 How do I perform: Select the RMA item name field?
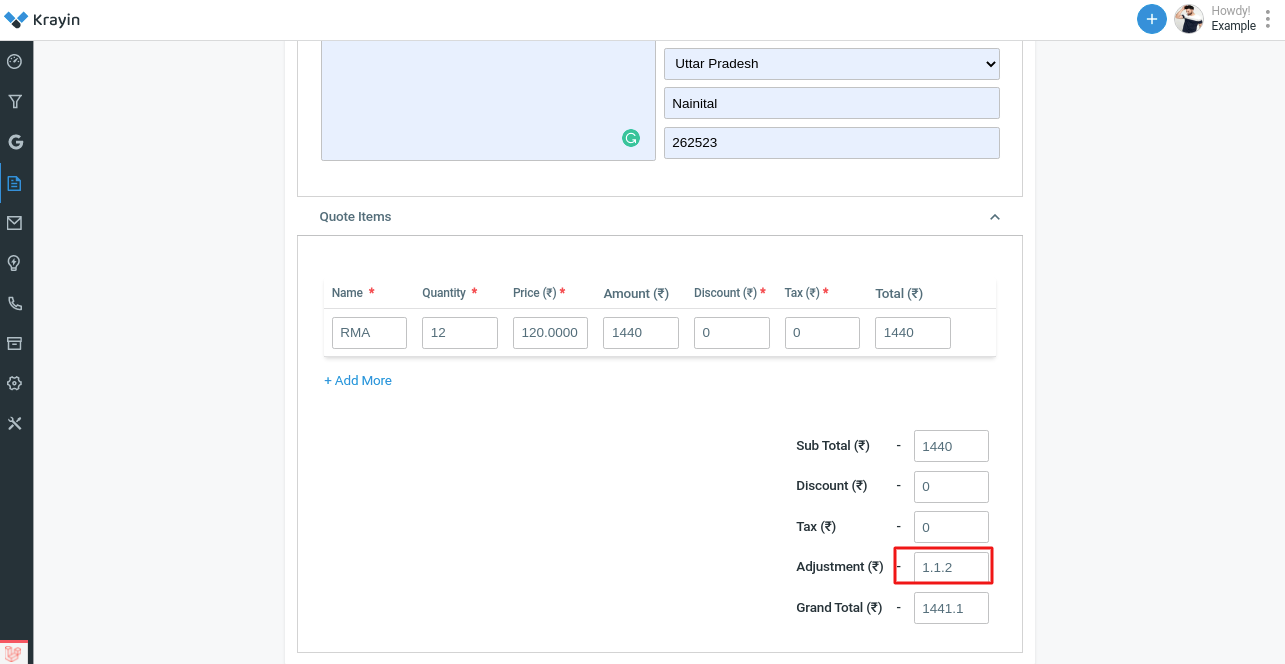click(x=368, y=332)
